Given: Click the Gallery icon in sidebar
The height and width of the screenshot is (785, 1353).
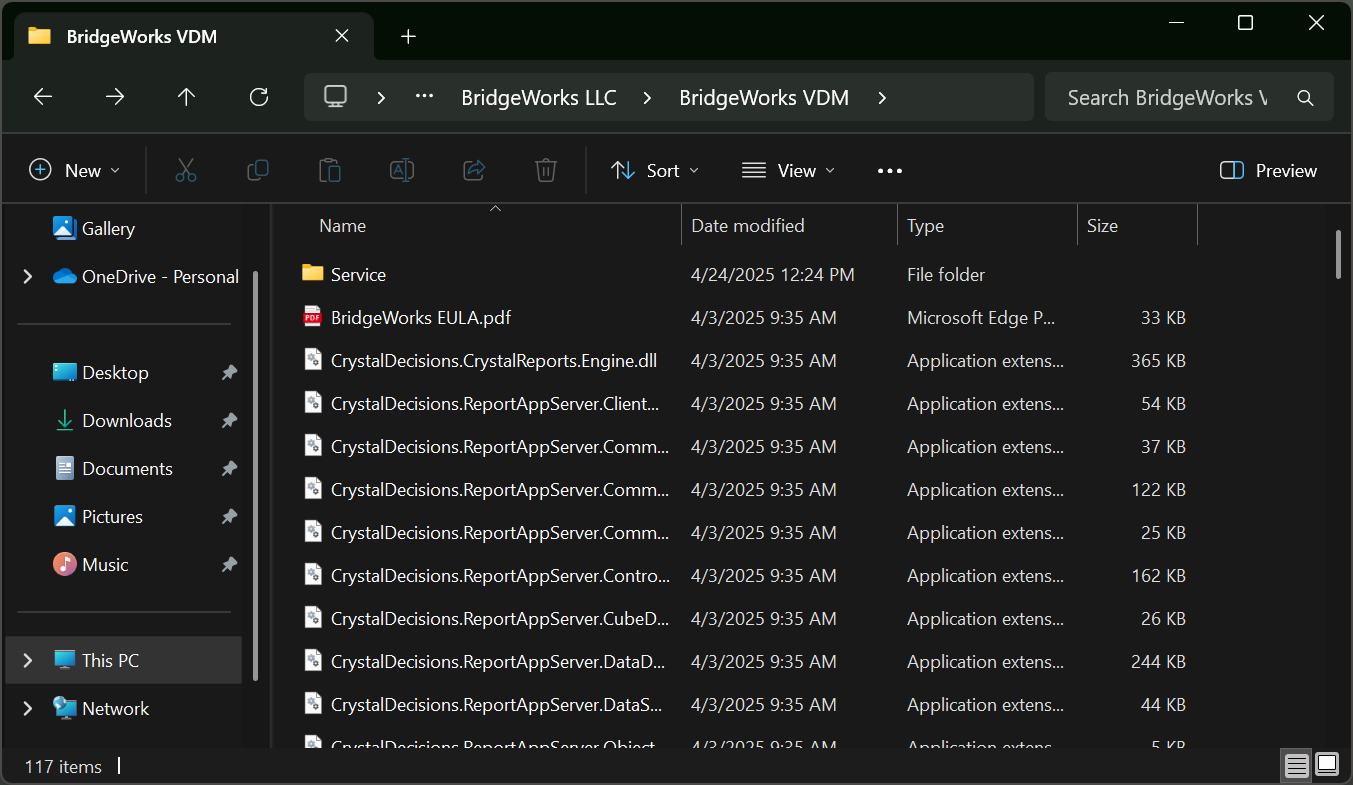Looking at the screenshot, I should pyautogui.click(x=65, y=228).
